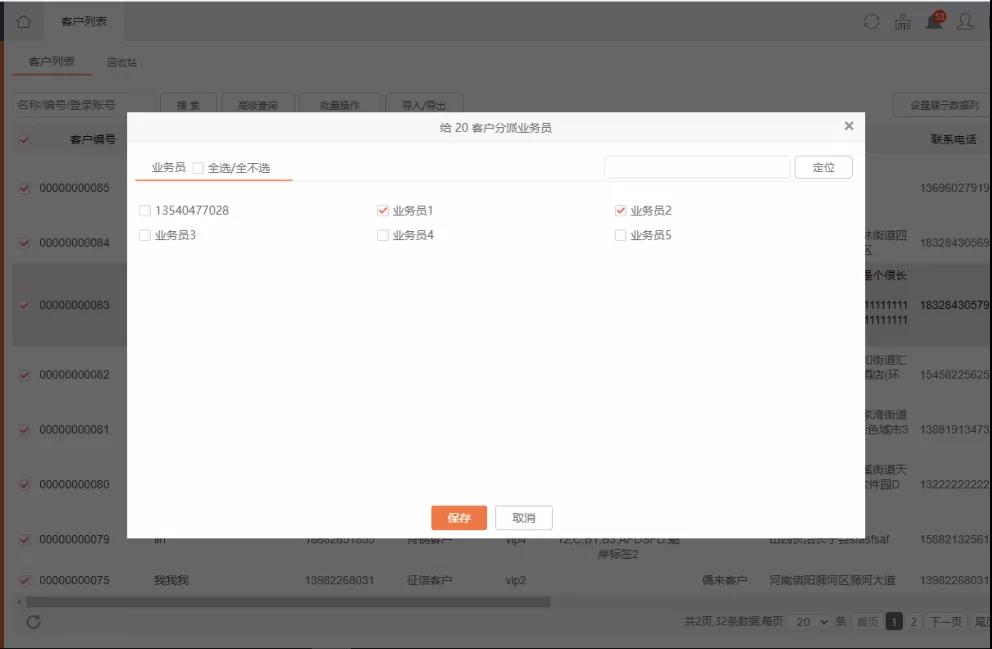Click the 取消 button in dialog
This screenshot has width=992, height=649.
(x=524, y=518)
